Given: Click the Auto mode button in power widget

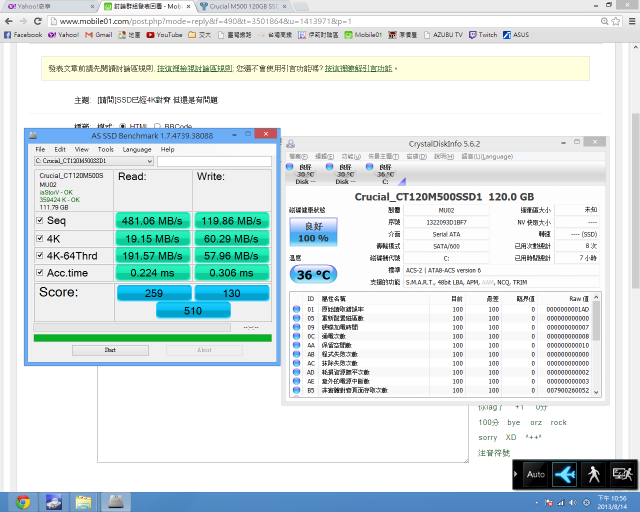Looking at the screenshot, I should (x=536, y=474).
